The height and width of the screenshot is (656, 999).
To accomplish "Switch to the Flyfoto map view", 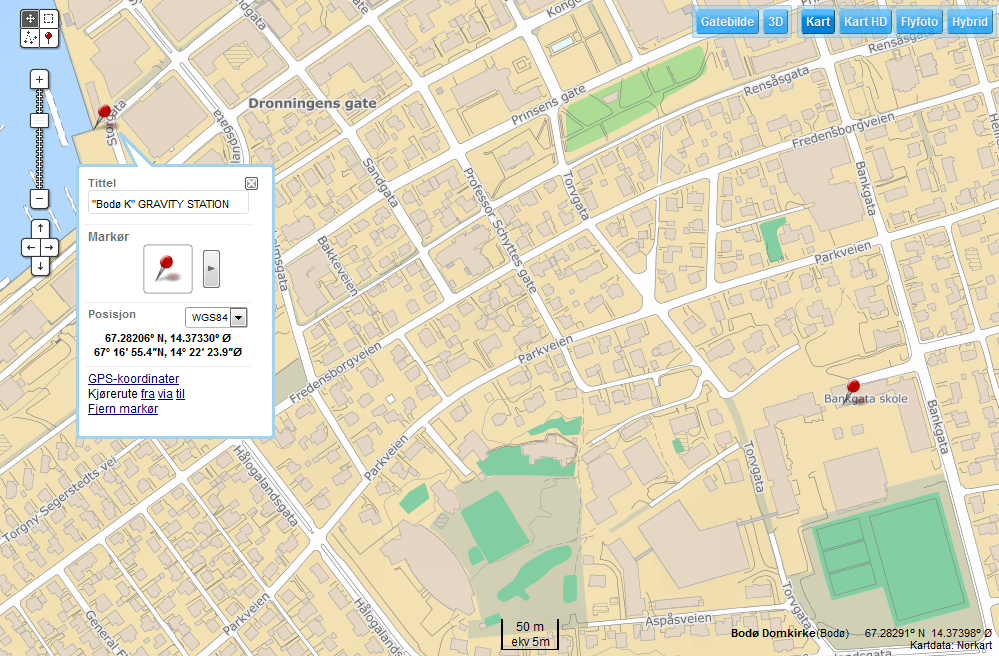I will click(918, 21).
